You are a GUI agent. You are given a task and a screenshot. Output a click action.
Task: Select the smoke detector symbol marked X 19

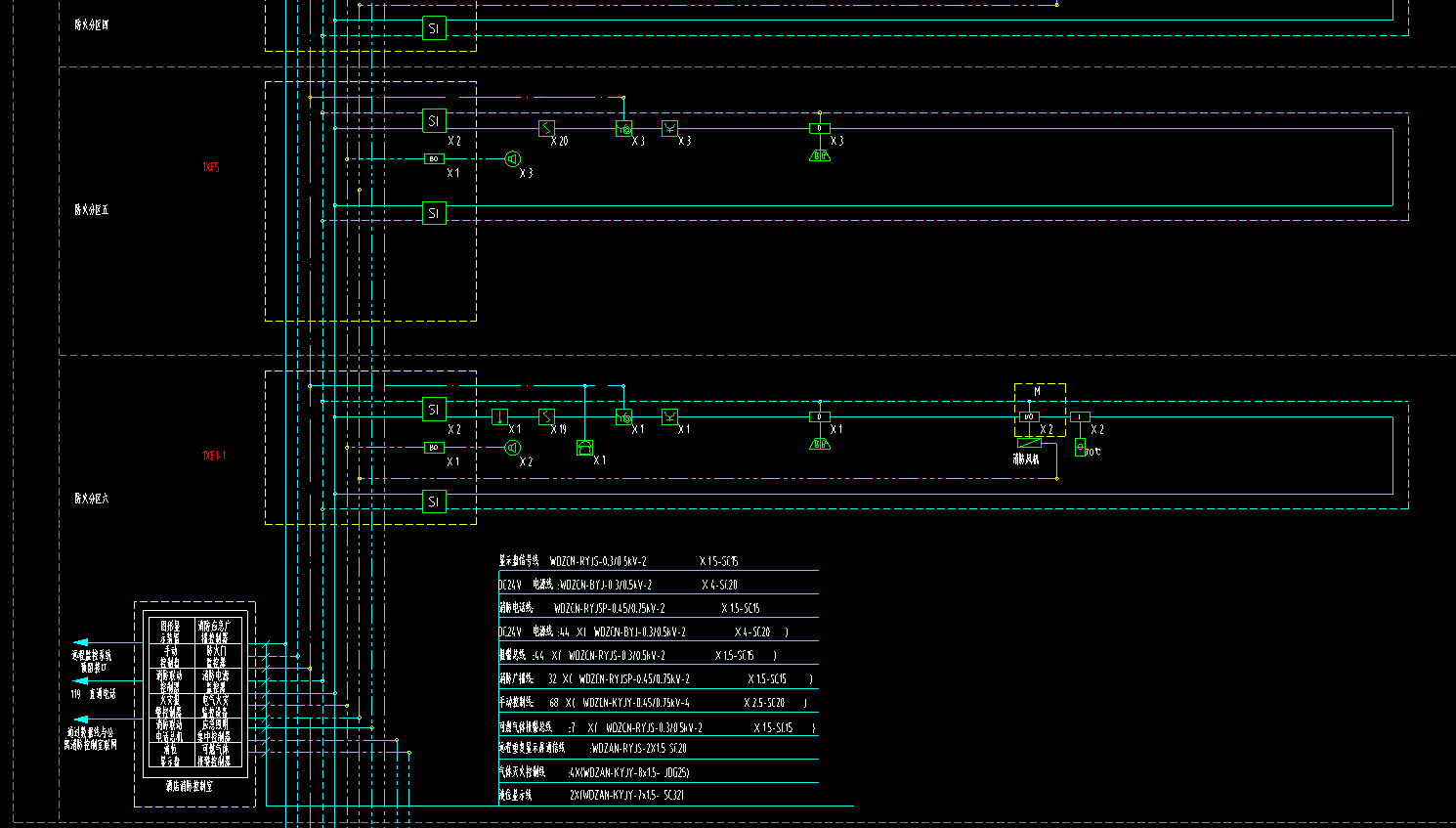tap(547, 417)
